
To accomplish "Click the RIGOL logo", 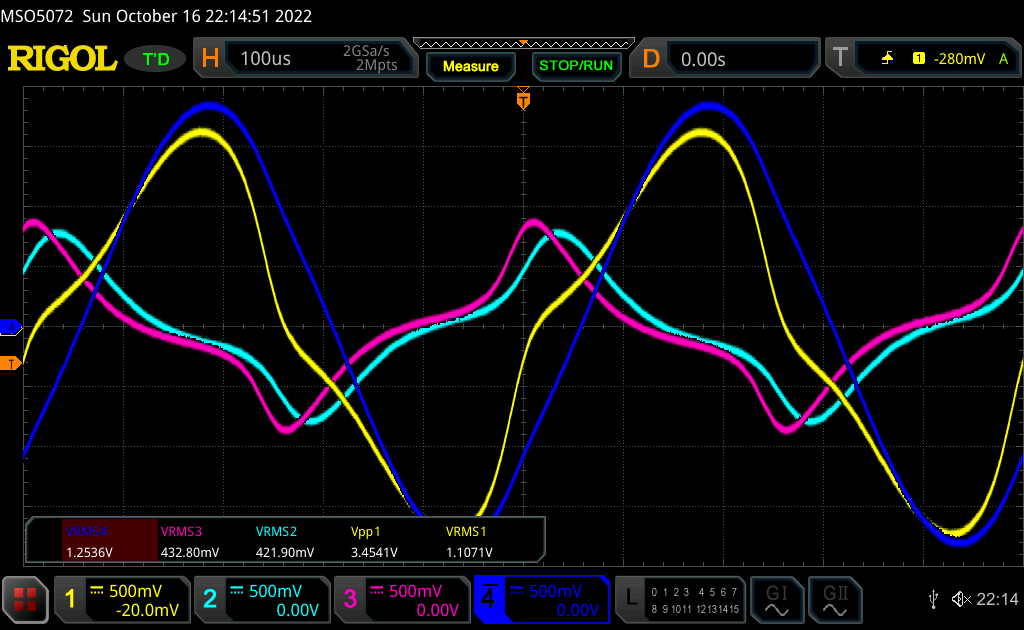I will tap(62, 59).
